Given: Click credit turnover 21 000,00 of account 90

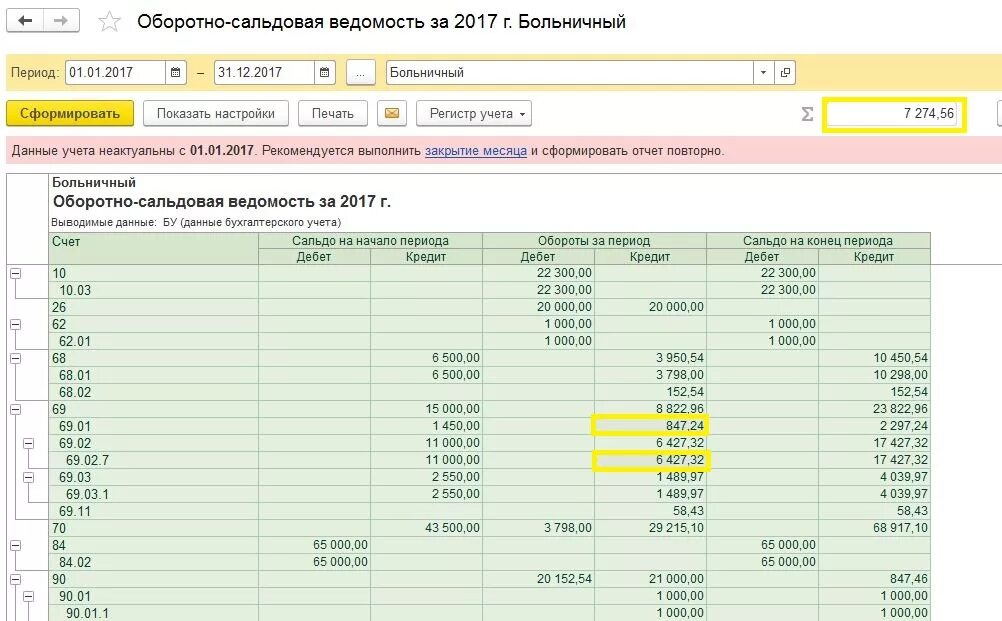Looking at the screenshot, I should tap(651, 579).
